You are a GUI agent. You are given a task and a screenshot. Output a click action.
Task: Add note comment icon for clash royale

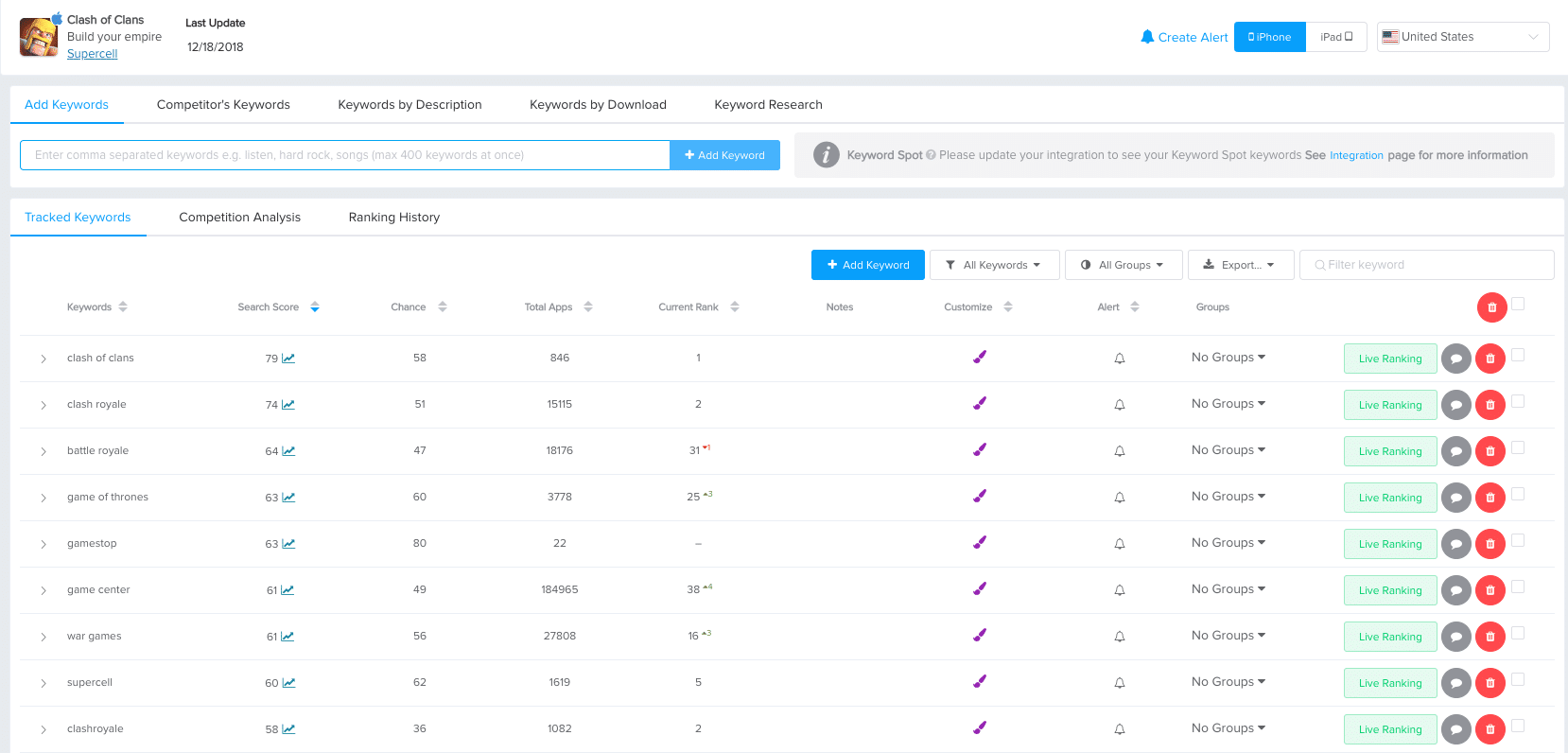point(1456,405)
